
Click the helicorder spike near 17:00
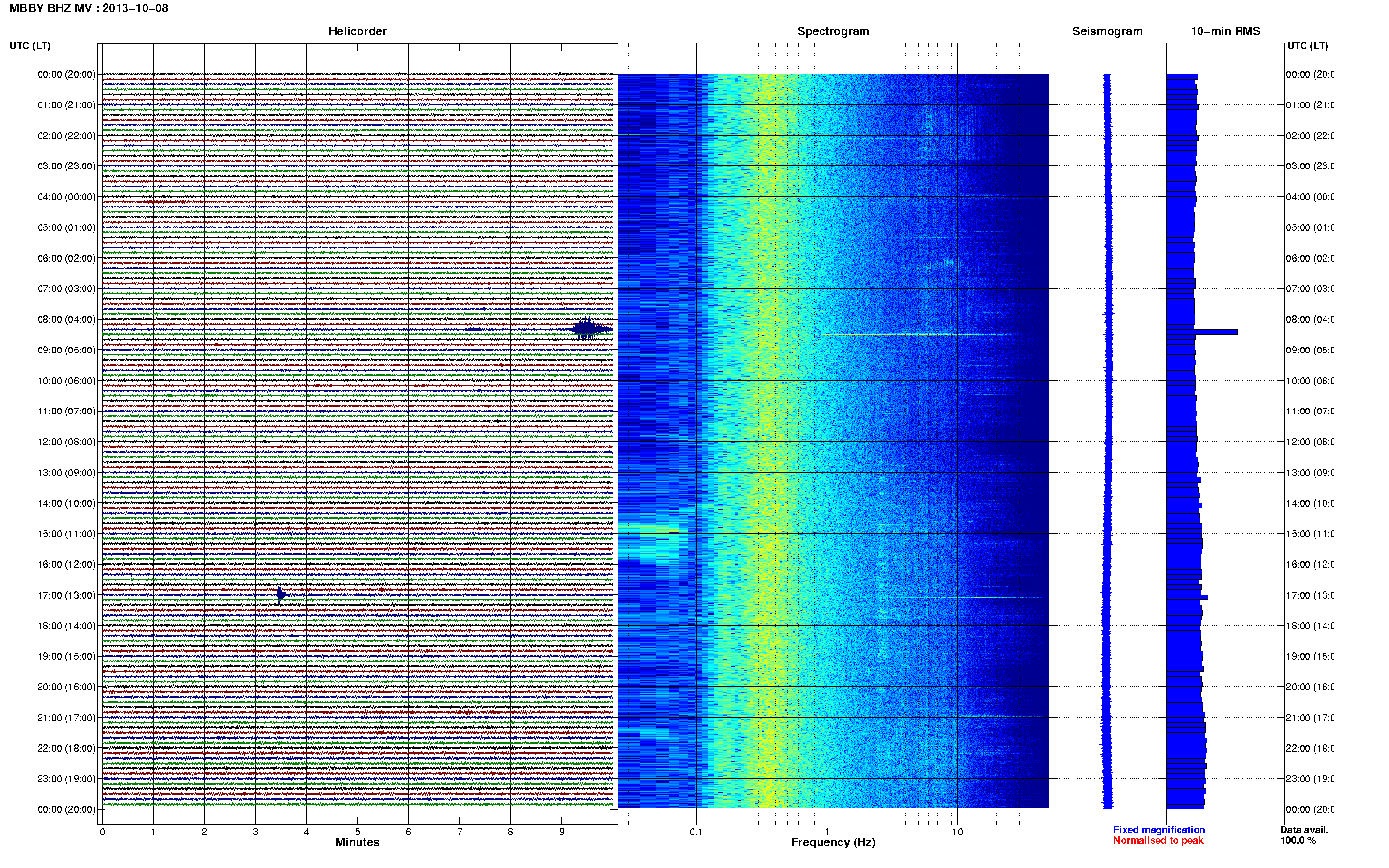click(280, 595)
